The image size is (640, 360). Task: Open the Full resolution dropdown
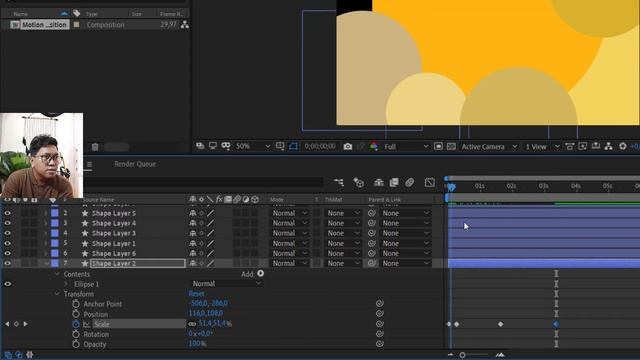click(x=406, y=147)
